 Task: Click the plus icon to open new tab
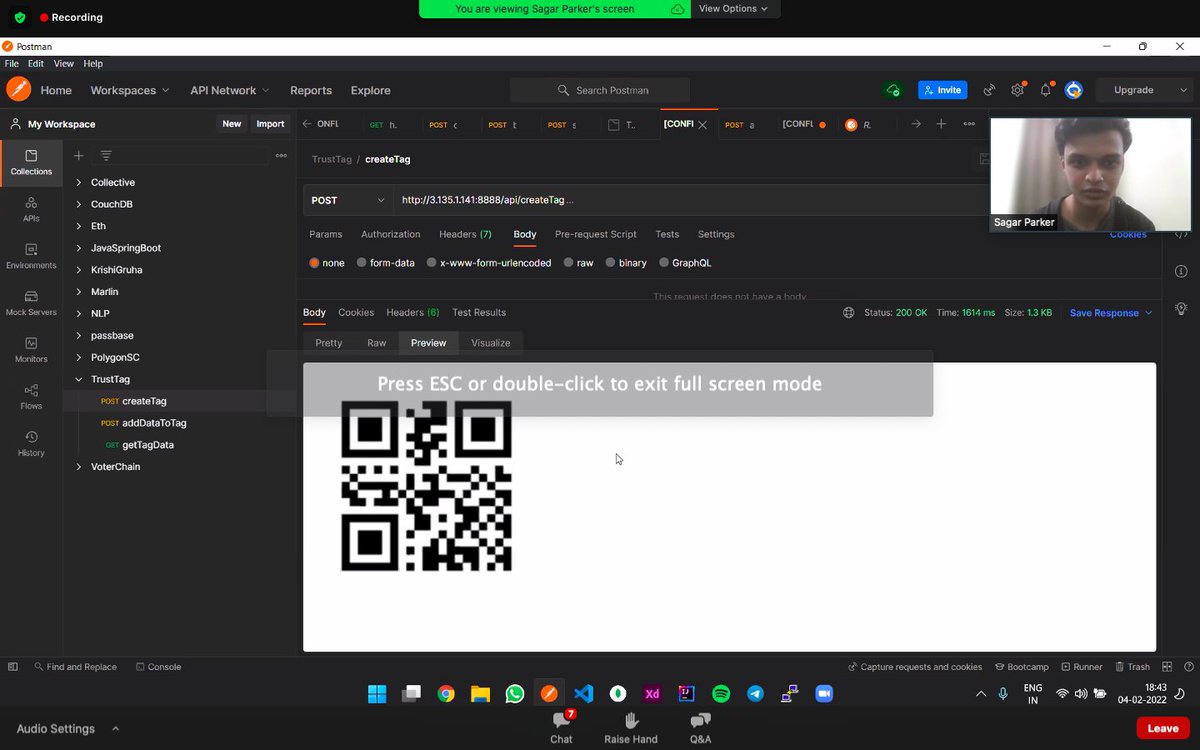[x=941, y=124]
